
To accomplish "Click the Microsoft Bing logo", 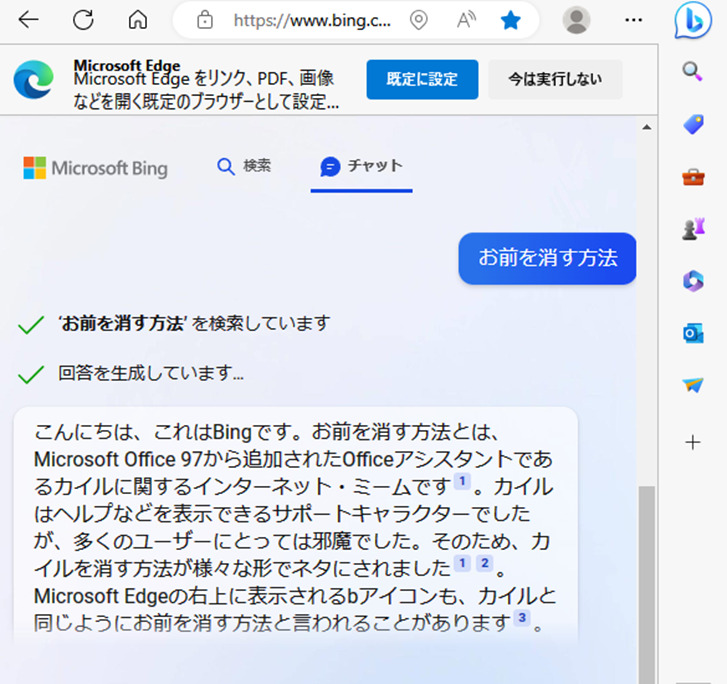I will pyautogui.click(x=95, y=168).
